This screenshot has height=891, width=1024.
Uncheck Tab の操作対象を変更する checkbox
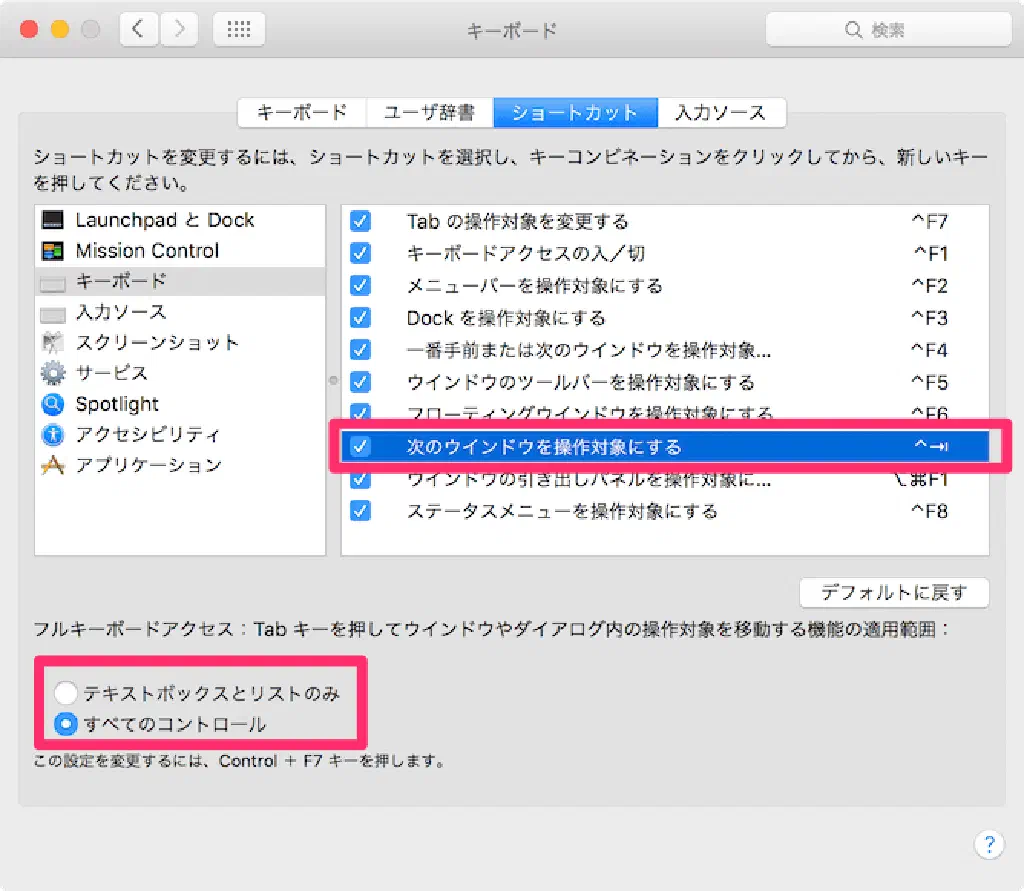[x=361, y=222]
